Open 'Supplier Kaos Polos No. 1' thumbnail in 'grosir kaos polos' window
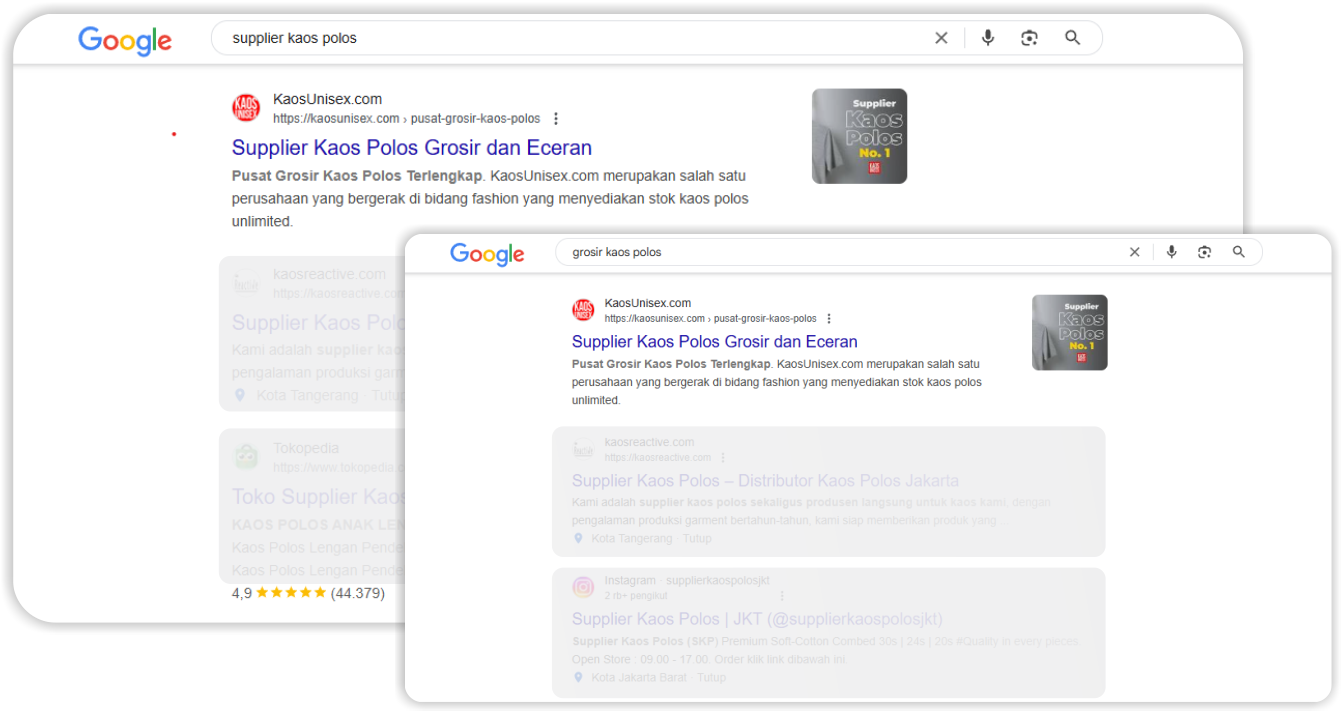1342x712 pixels. (1069, 332)
